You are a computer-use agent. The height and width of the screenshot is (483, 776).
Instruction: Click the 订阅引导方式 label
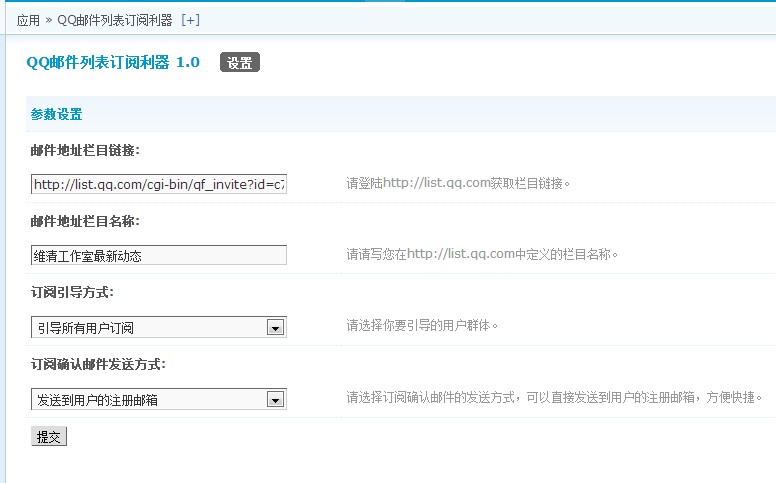click(72, 292)
